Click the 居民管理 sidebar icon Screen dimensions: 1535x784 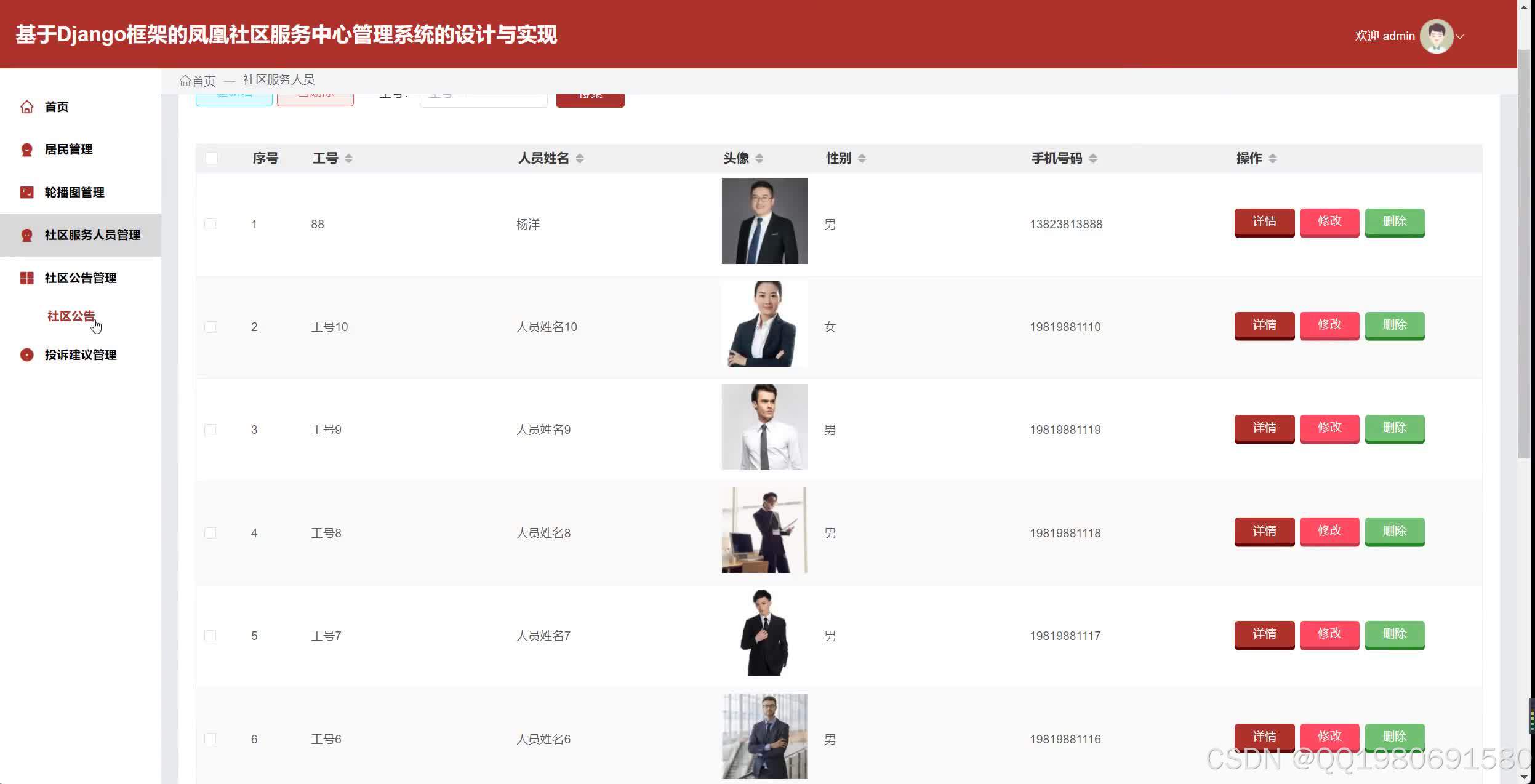pyautogui.click(x=26, y=150)
